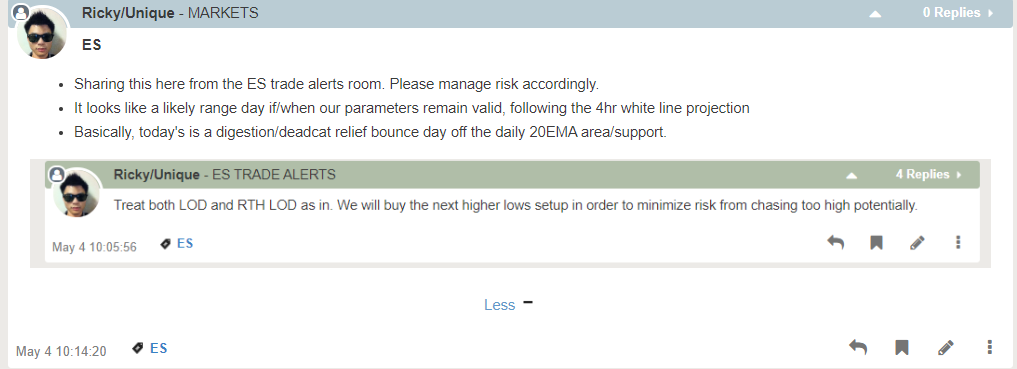Expand the 4 Replies thread
Screen dimensions: 1017x369
coord(928,174)
